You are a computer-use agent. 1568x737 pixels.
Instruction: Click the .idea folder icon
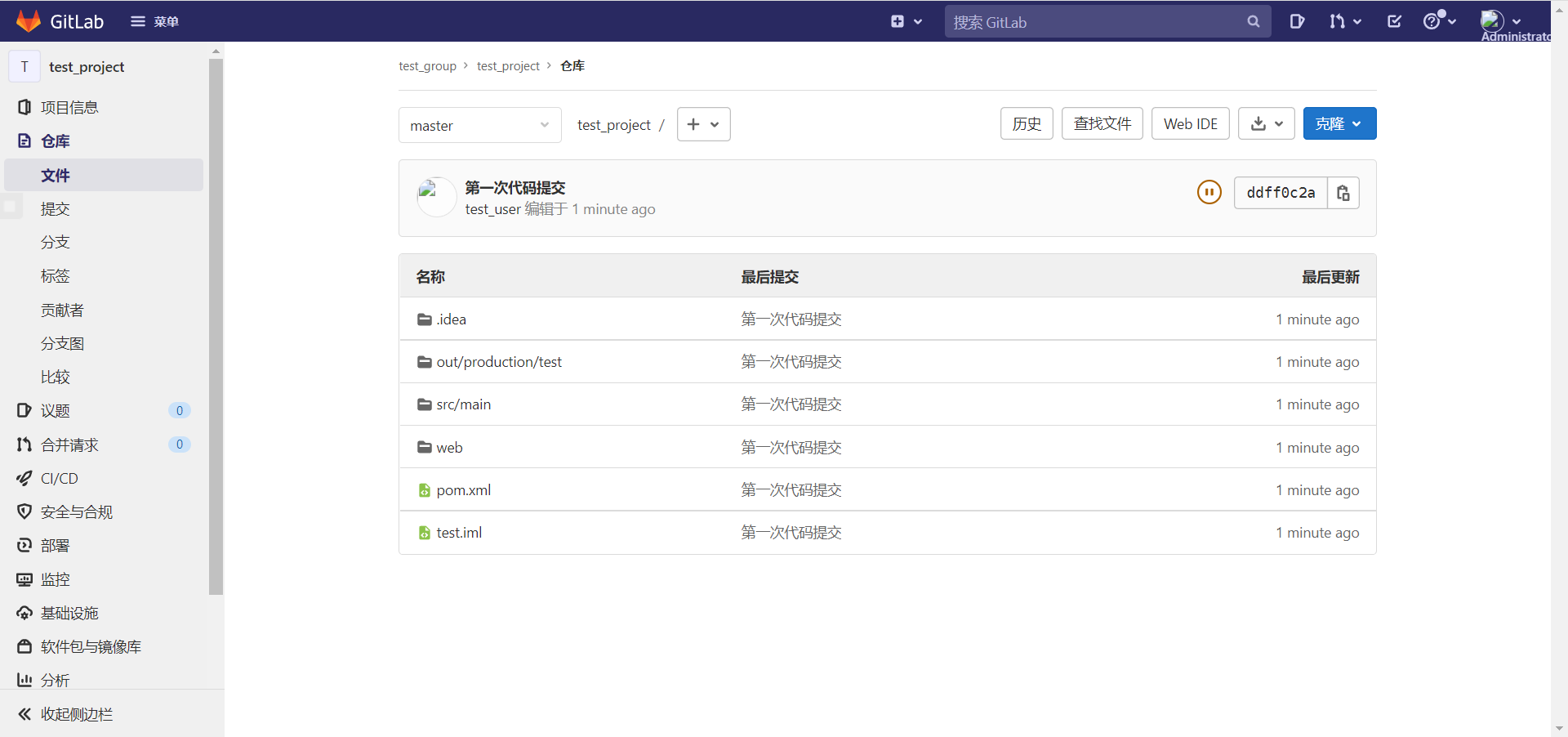pos(424,319)
